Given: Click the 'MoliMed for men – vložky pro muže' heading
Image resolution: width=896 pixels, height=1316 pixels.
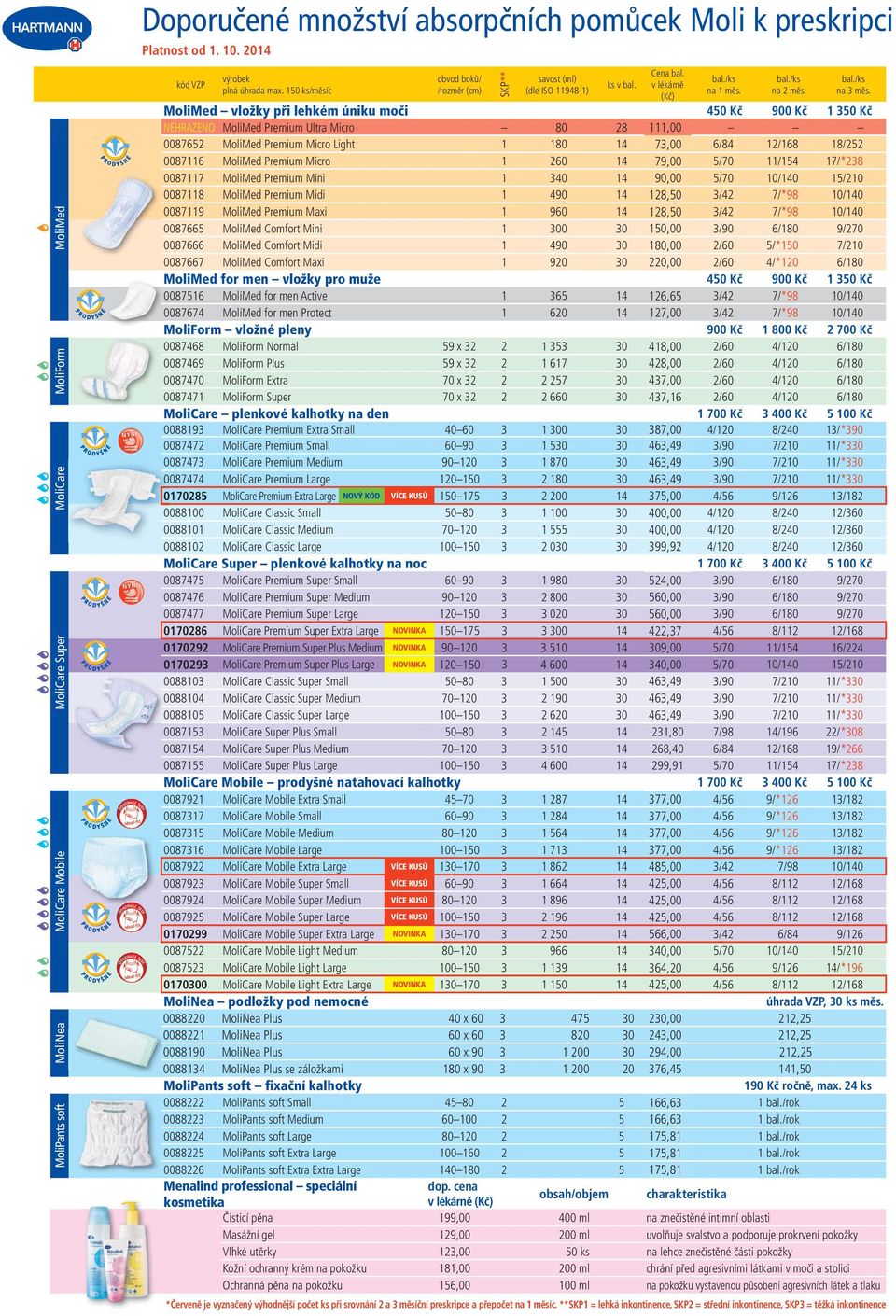Looking at the screenshot, I should tap(272, 279).
